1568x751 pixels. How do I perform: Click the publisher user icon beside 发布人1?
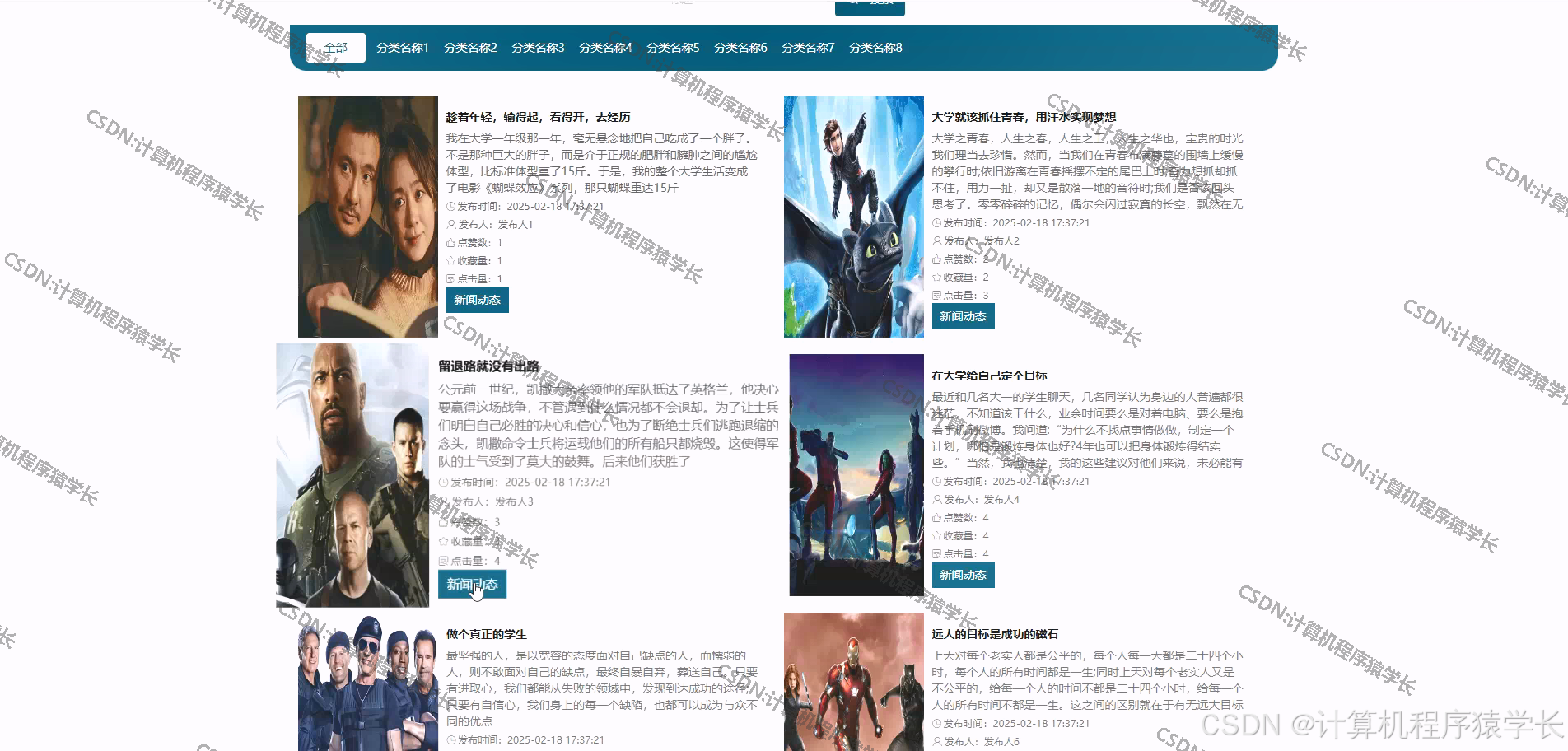point(450,225)
